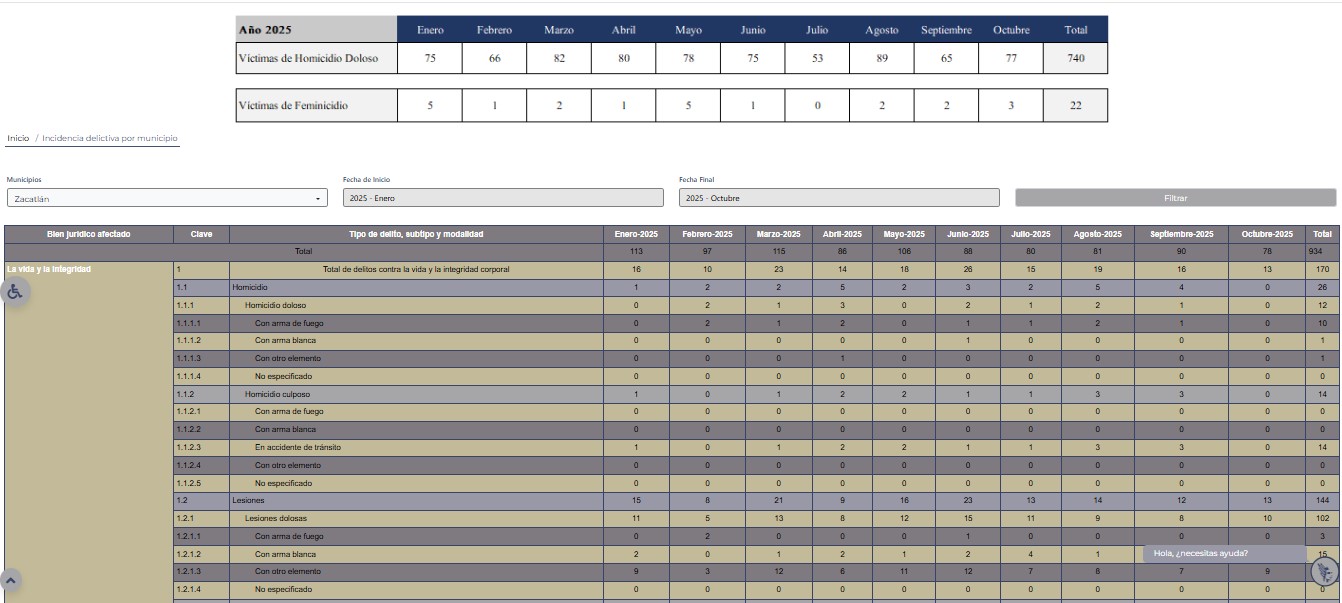Click the scroll-to-top chevron button
1342x603 pixels.
point(10,580)
